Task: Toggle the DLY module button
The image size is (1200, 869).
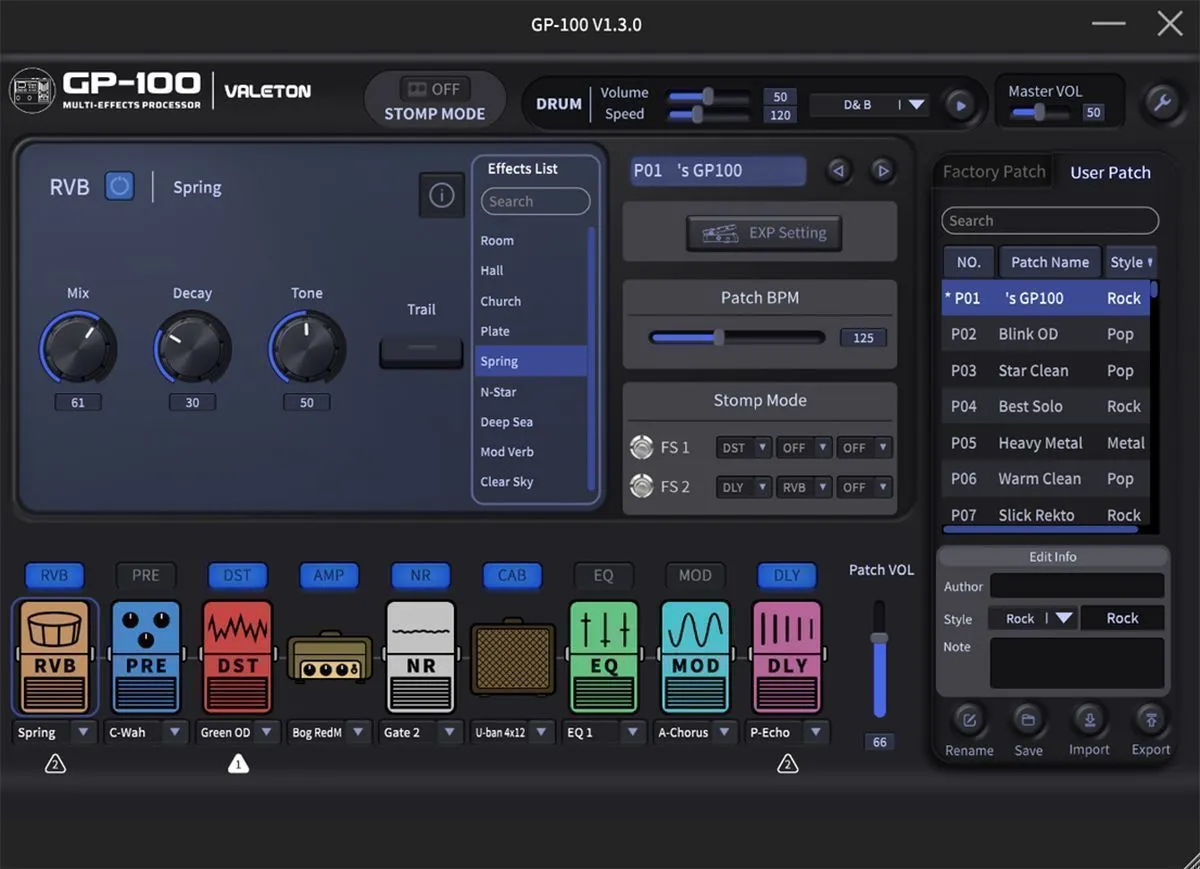Action: [787, 575]
